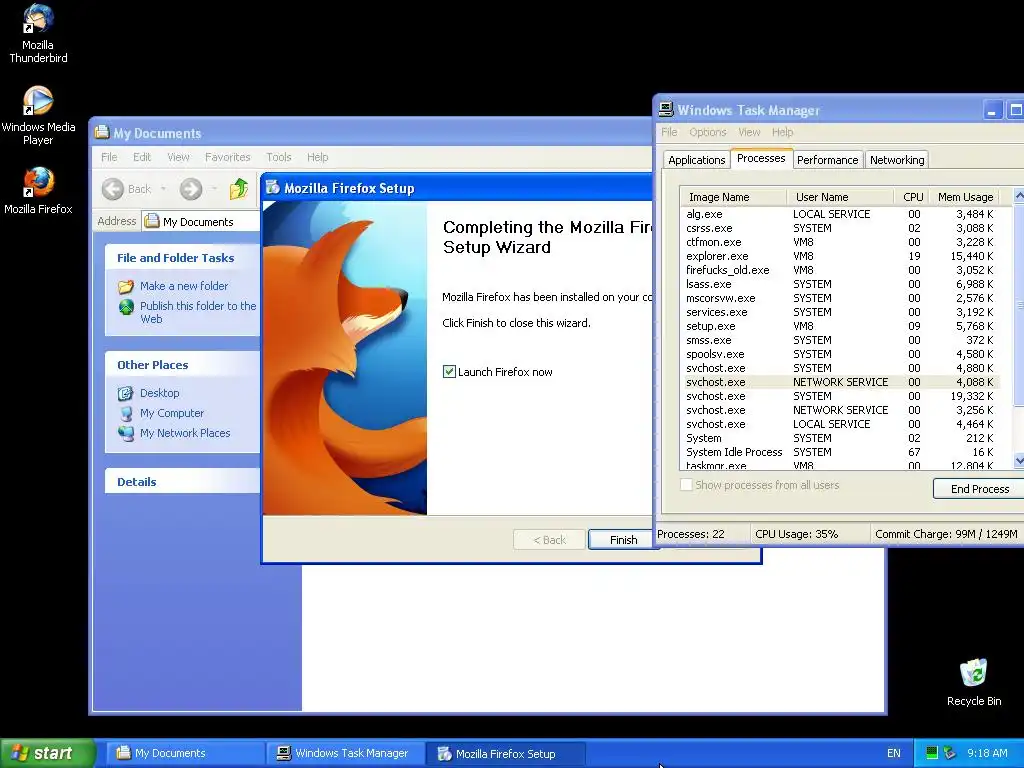Click My Documents title bar folder icon
Viewport: 1024px width, 768px height.
[x=102, y=132]
